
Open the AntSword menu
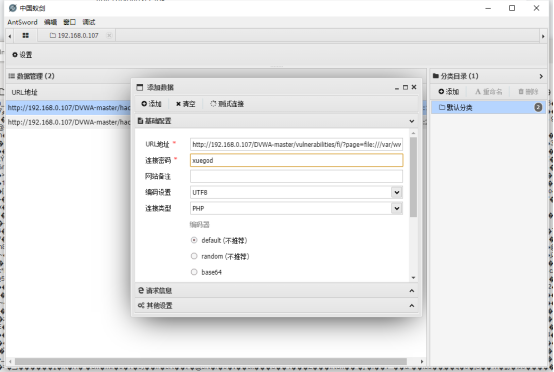(22, 22)
